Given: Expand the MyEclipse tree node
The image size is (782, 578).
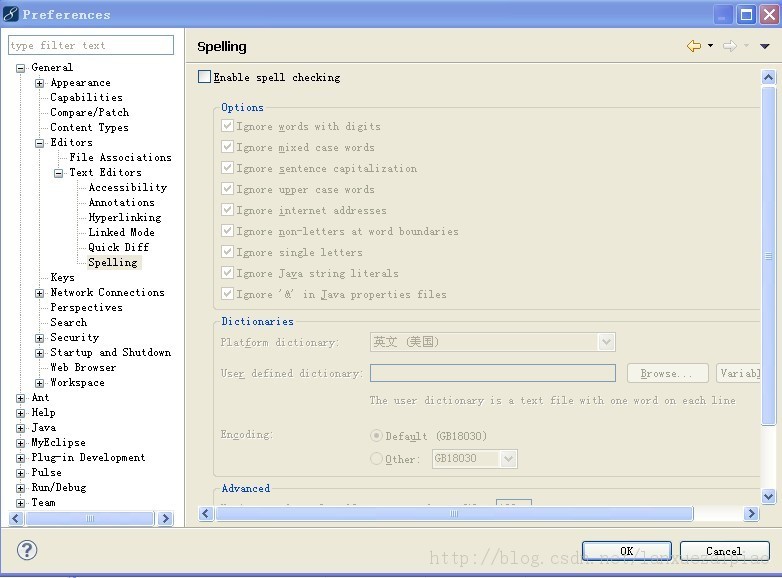Looking at the screenshot, I should (x=20, y=443).
